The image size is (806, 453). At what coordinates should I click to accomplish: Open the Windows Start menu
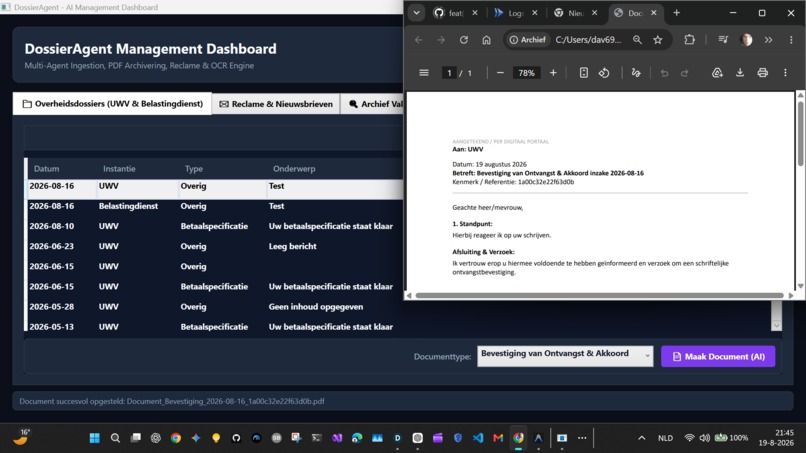coord(95,438)
